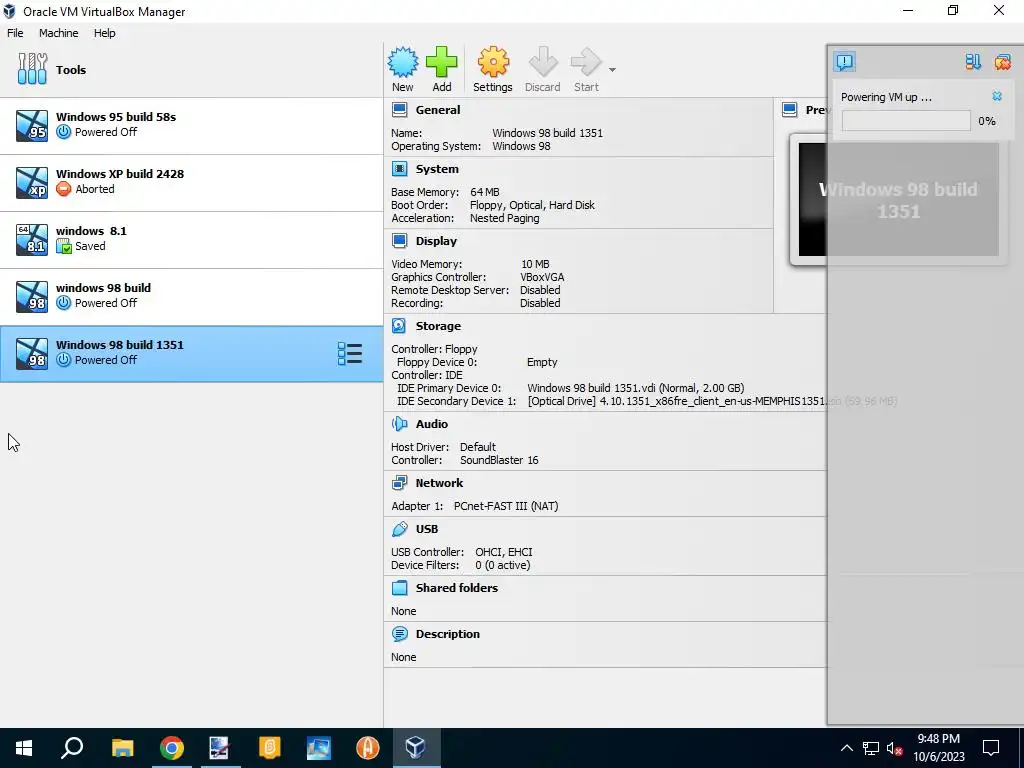The width and height of the screenshot is (1024, 768).
Task: Click the Discard toolbar icon
Action: [543, 62]
